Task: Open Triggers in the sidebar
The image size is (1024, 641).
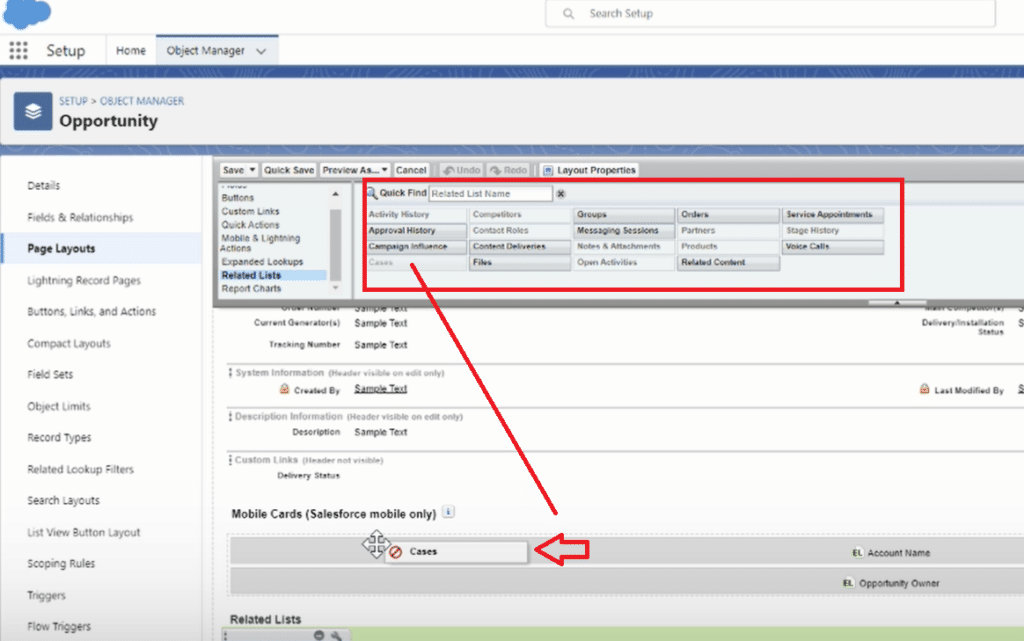Action: [46, 595]
